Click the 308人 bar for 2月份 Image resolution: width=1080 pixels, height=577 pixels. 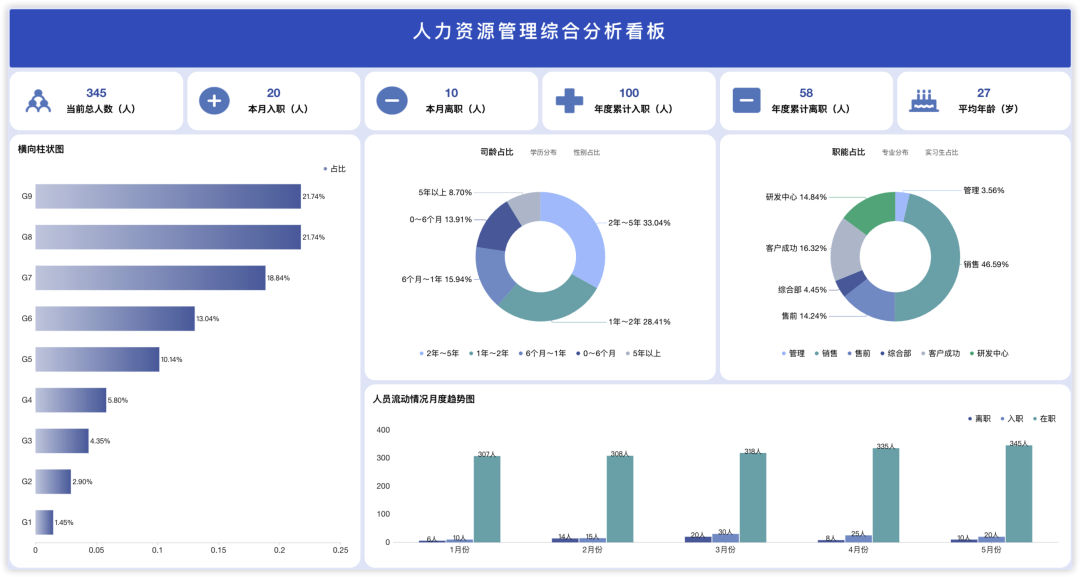(x=620, y=499)
